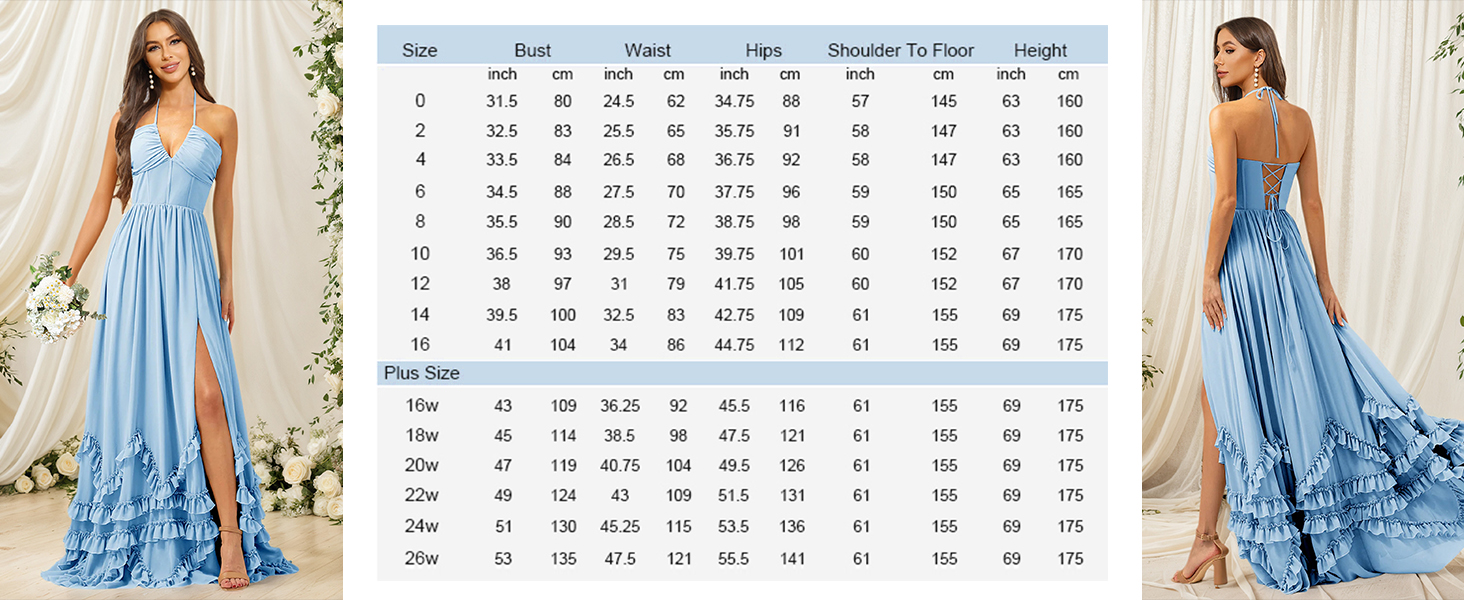Click the size 14 row label

(420, 315)
